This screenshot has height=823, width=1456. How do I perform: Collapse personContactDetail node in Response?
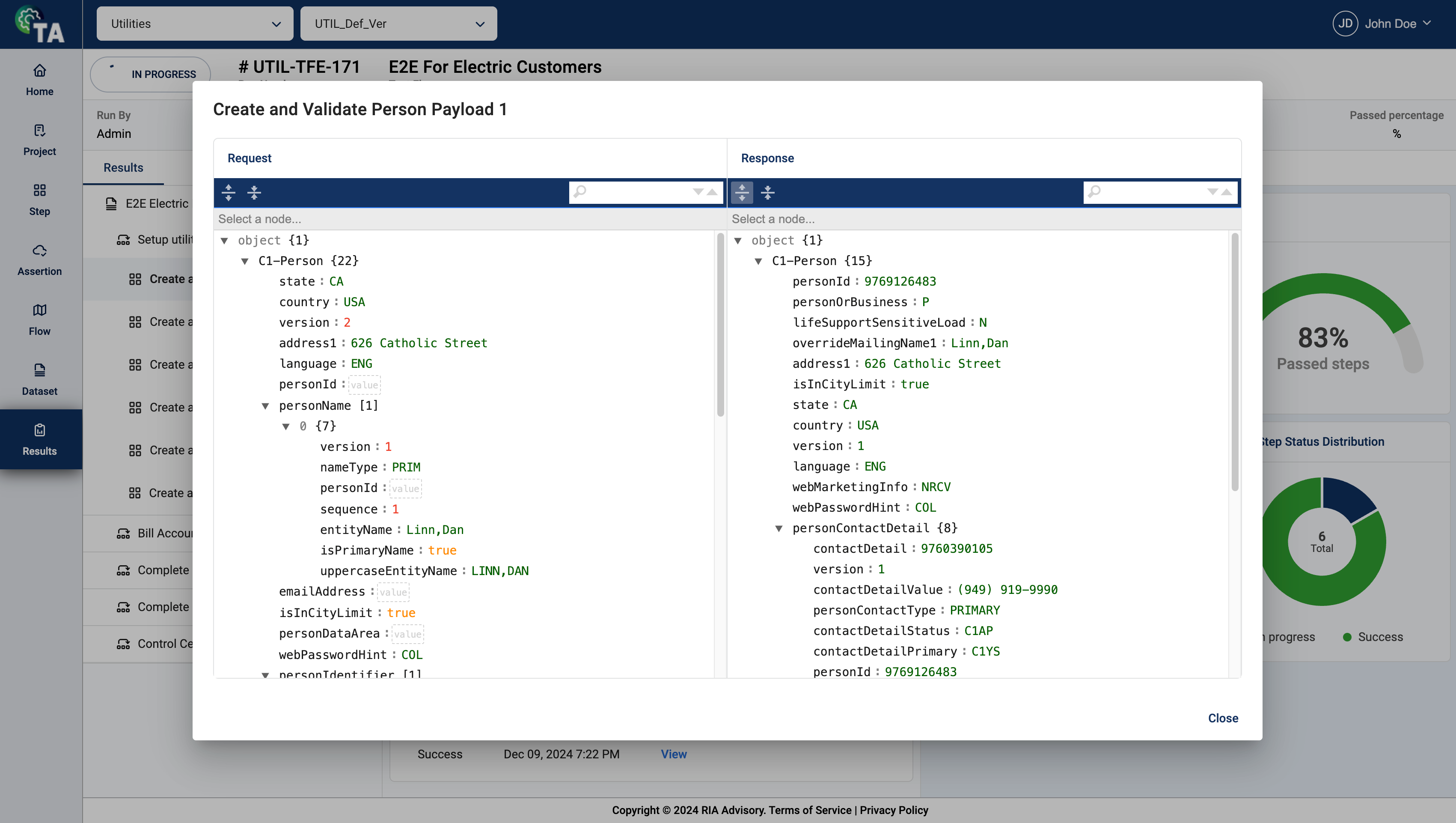[779, 528]
